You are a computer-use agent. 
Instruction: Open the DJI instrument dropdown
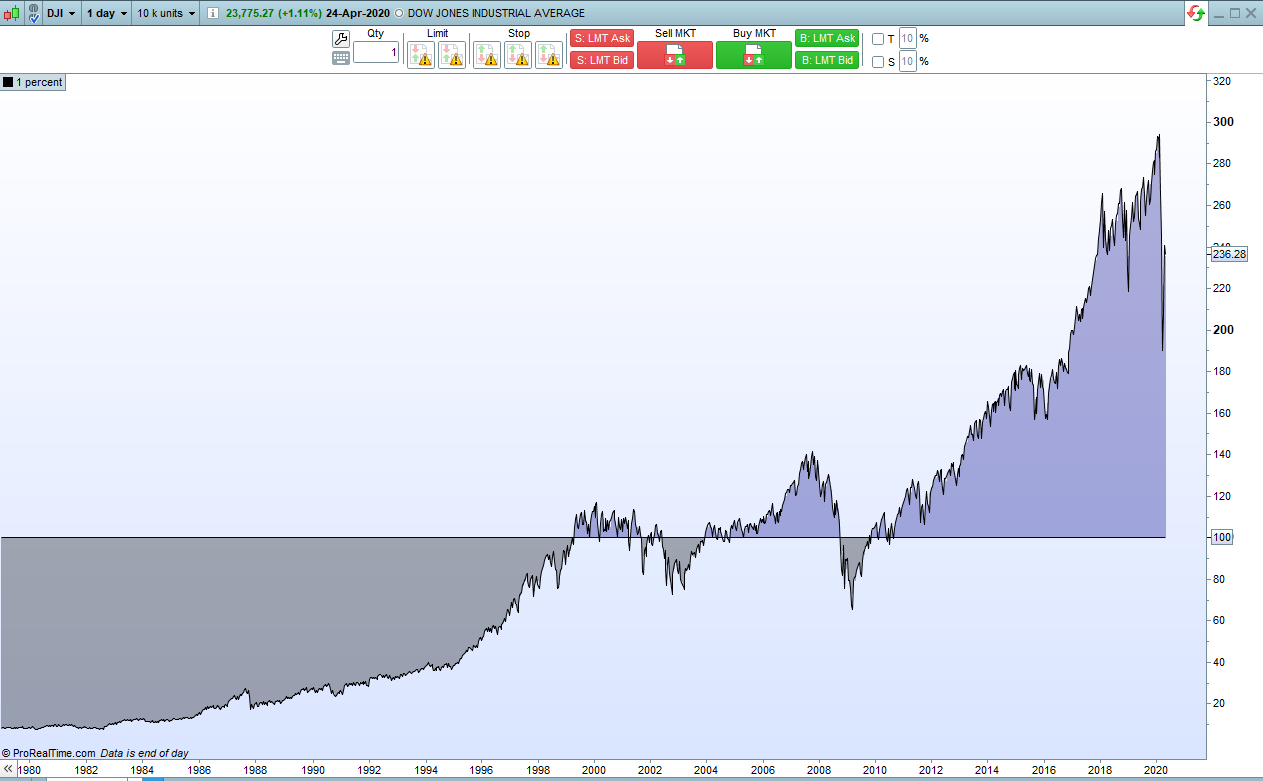(61, 13)
